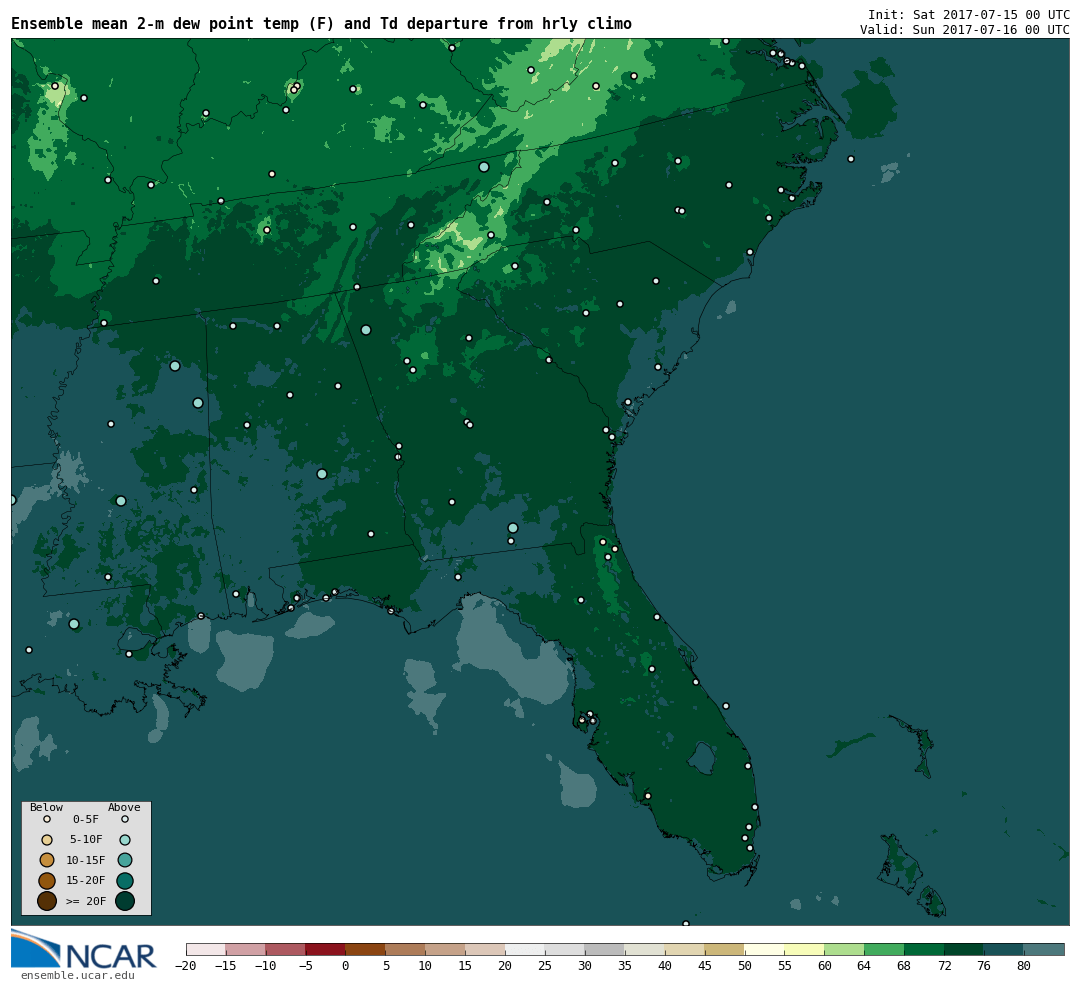Click the Below 15-20F dark brown legend circle
1080x988 pixels.
pyautogui.click(x=47, y=881)
